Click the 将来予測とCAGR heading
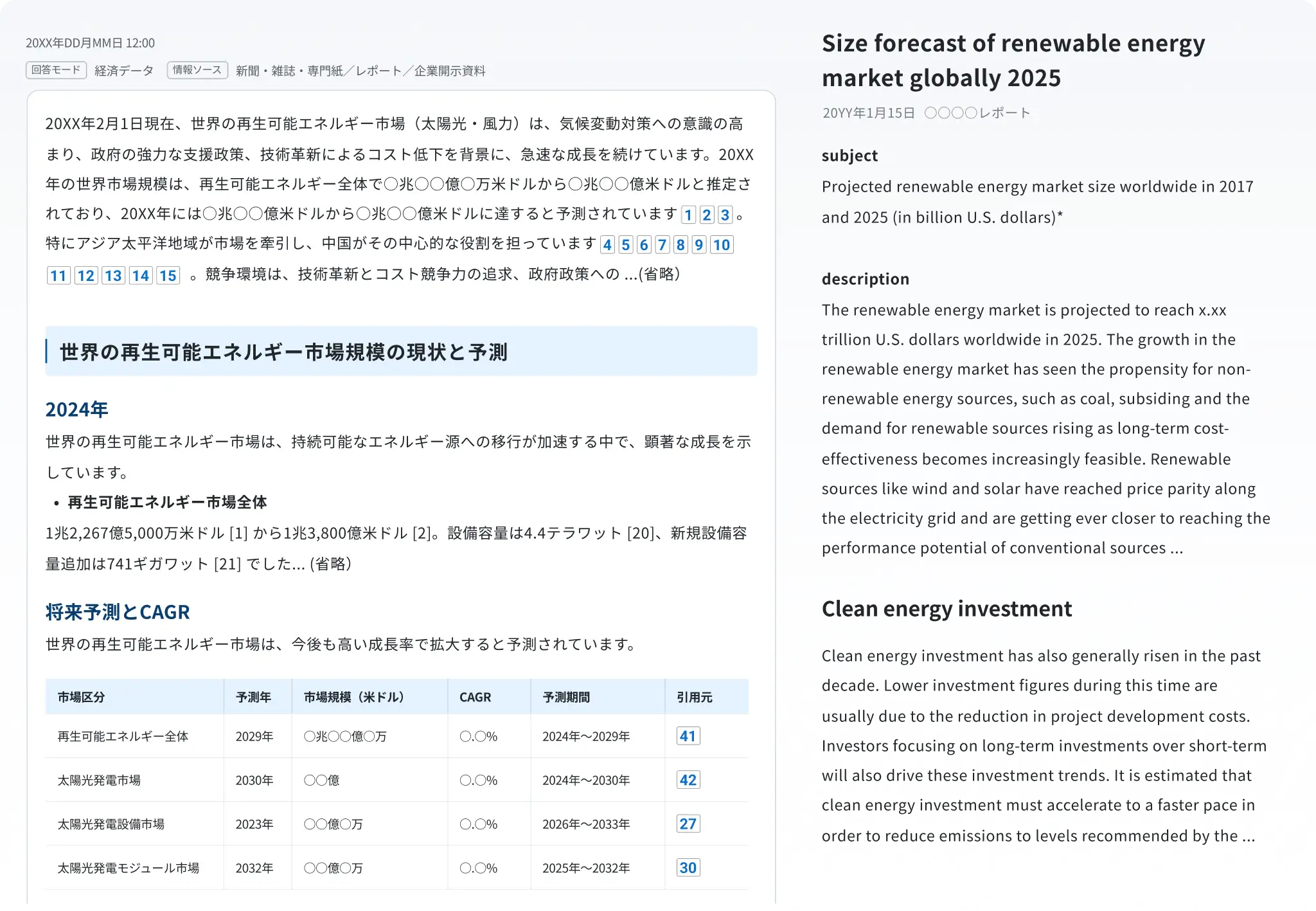 pos(118,612)
